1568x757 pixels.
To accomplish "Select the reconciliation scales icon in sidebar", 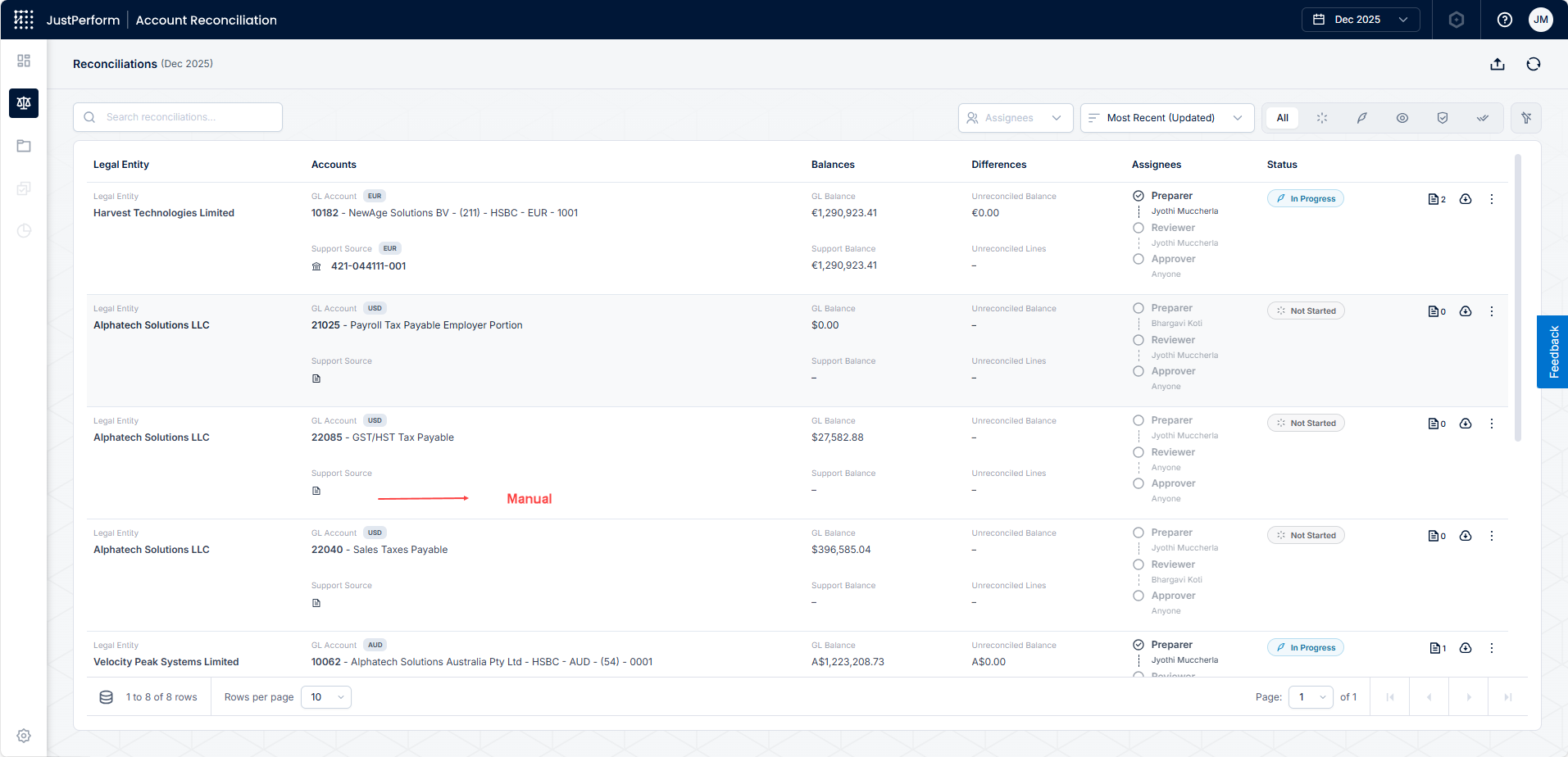I will click(24, 103).
